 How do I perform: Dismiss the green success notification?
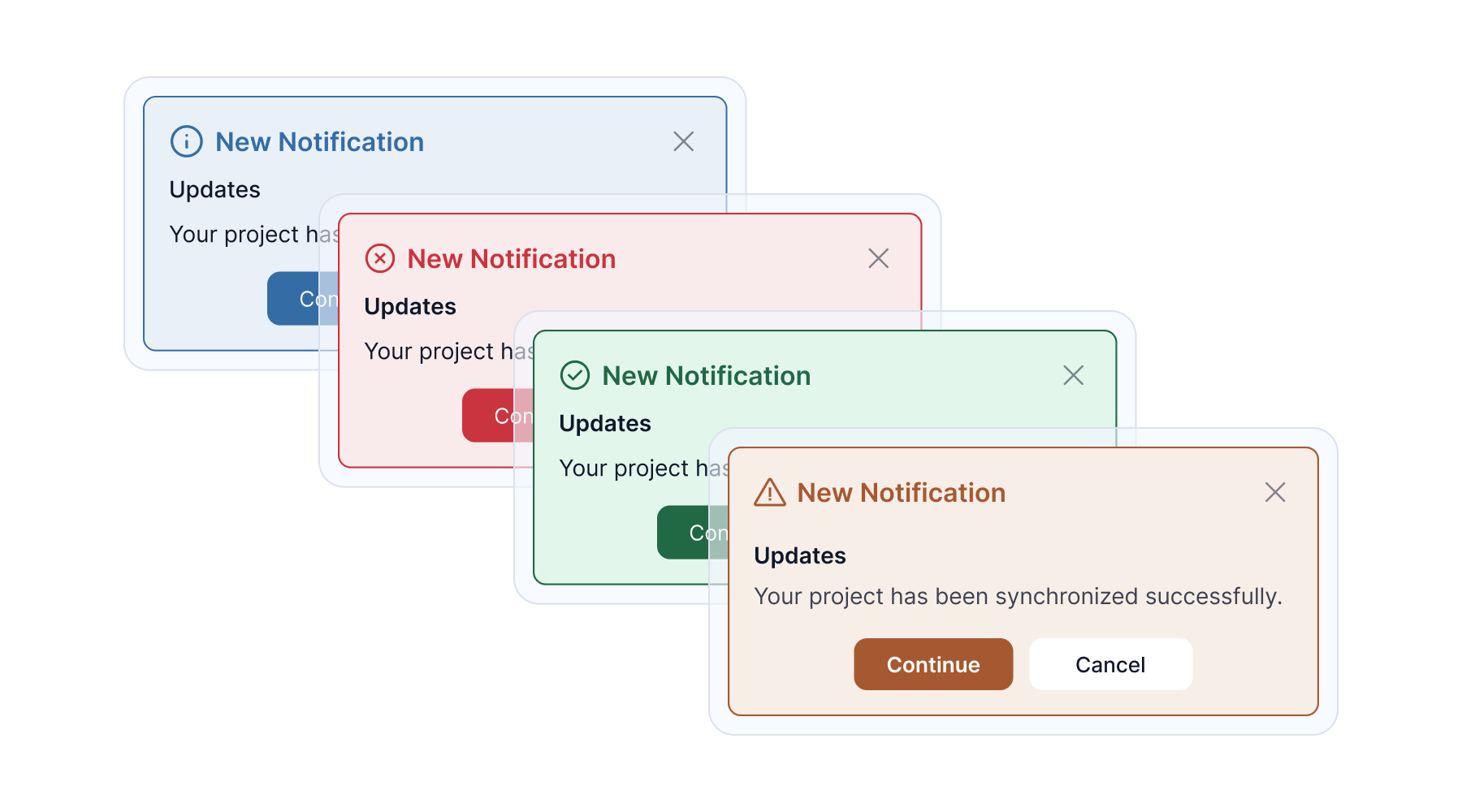click(x=1073, y=375)
